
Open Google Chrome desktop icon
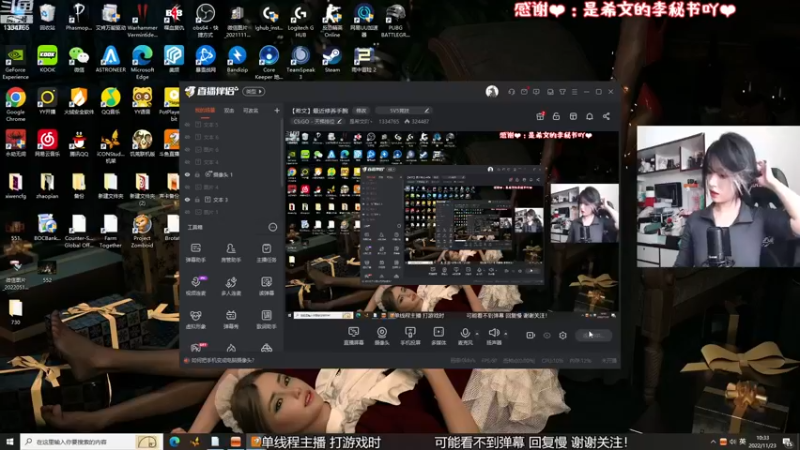[15, 105]
